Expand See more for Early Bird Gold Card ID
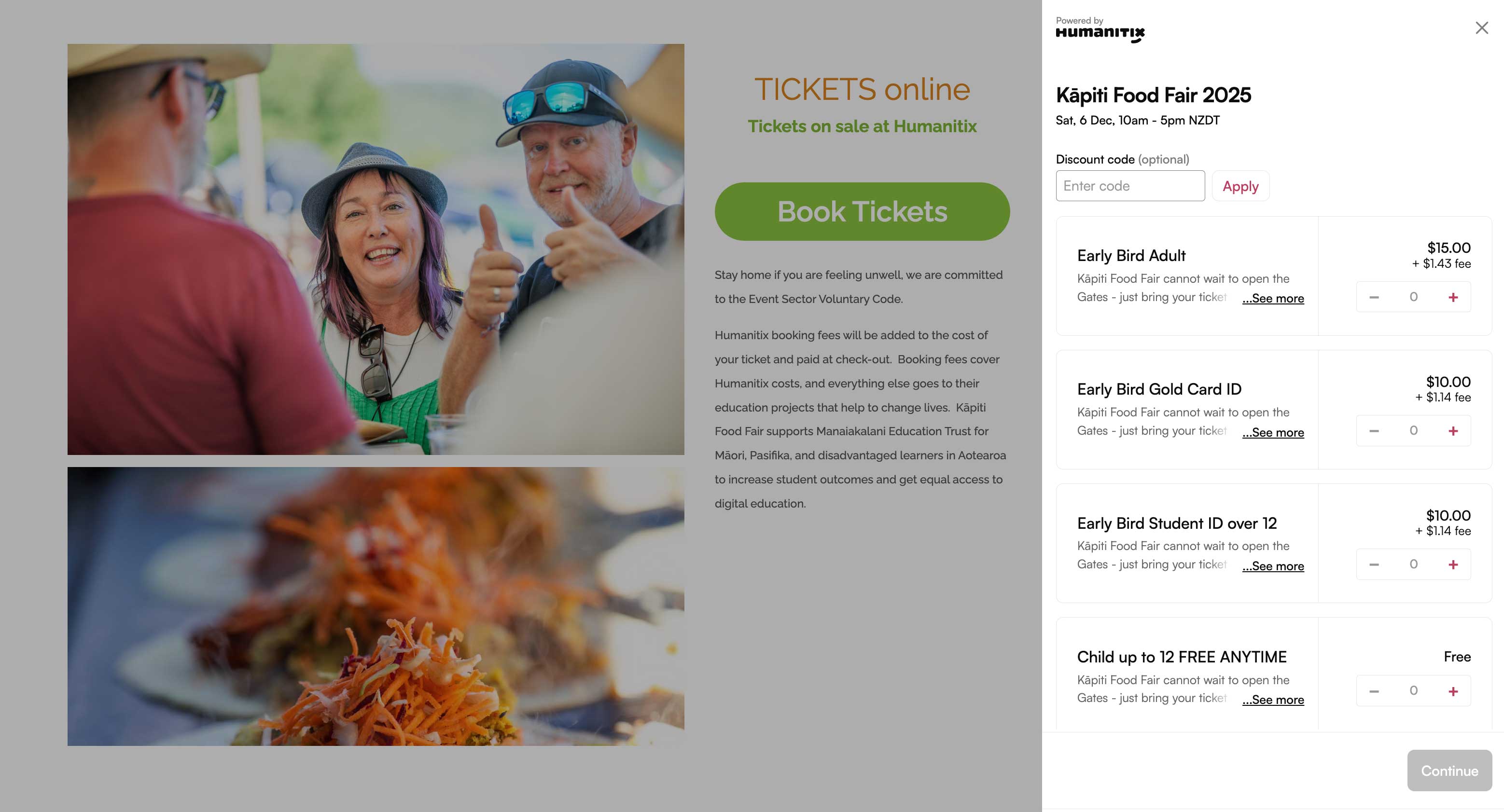 click(x=1273, y=433)
